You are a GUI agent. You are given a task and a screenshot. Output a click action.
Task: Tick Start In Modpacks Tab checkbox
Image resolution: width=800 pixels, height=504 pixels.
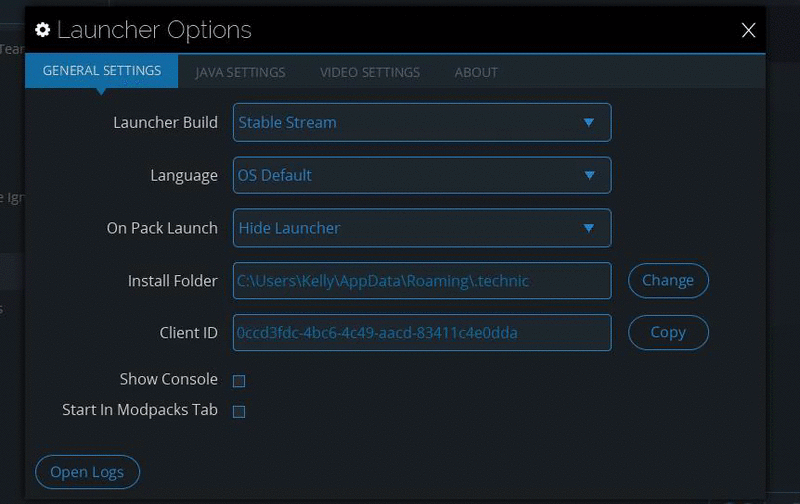tap(239, 412)
